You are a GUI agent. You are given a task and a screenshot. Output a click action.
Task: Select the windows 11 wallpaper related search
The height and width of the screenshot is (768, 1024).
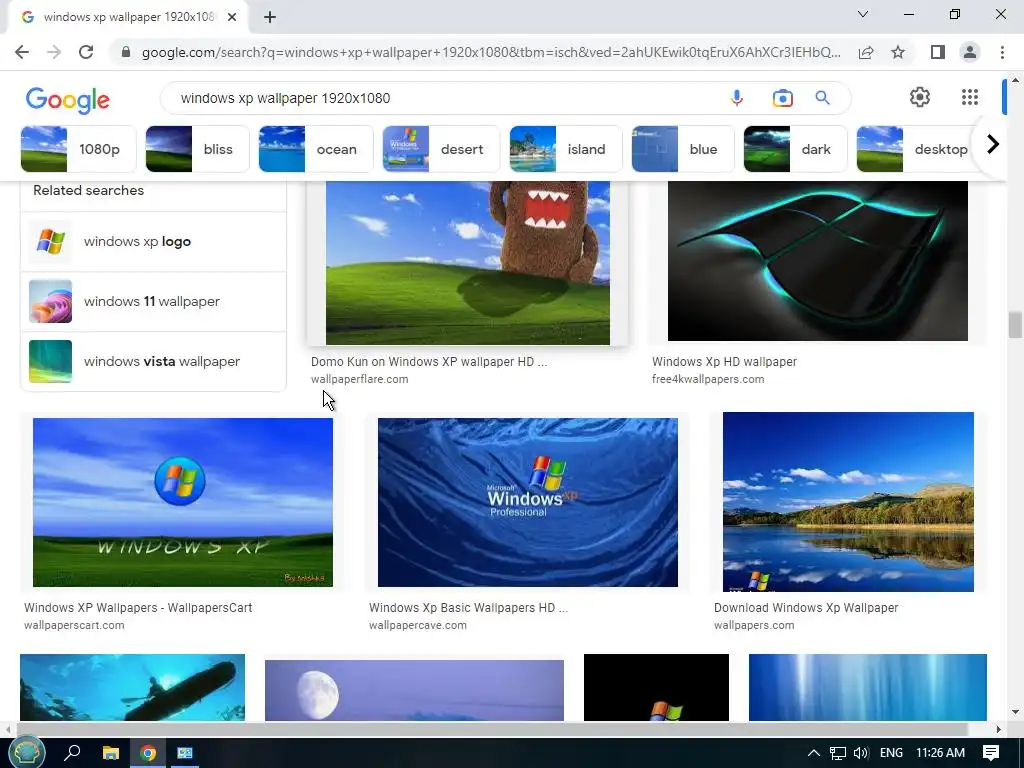click(153, 302)
